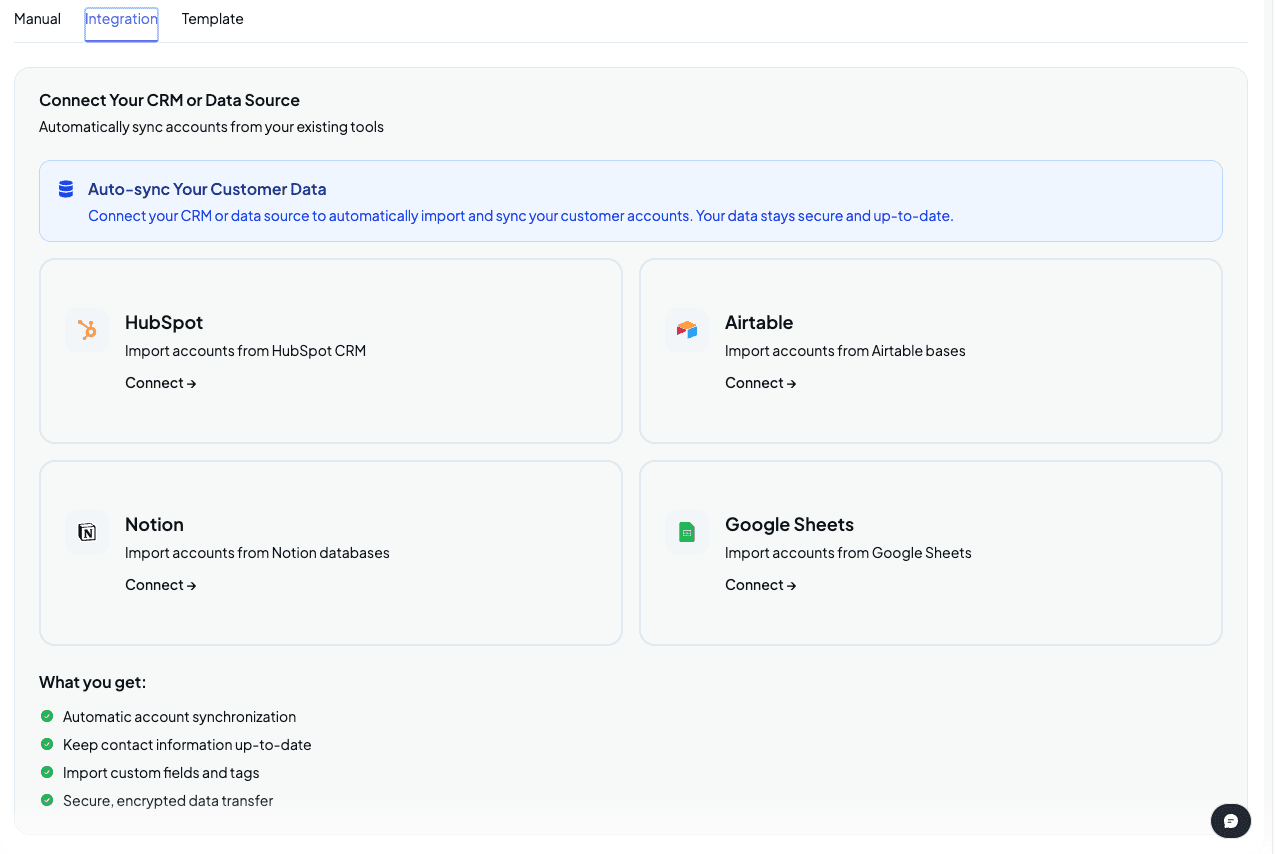Click the Notion logo icon
1275x854 pixels.
tap(87, 532)
